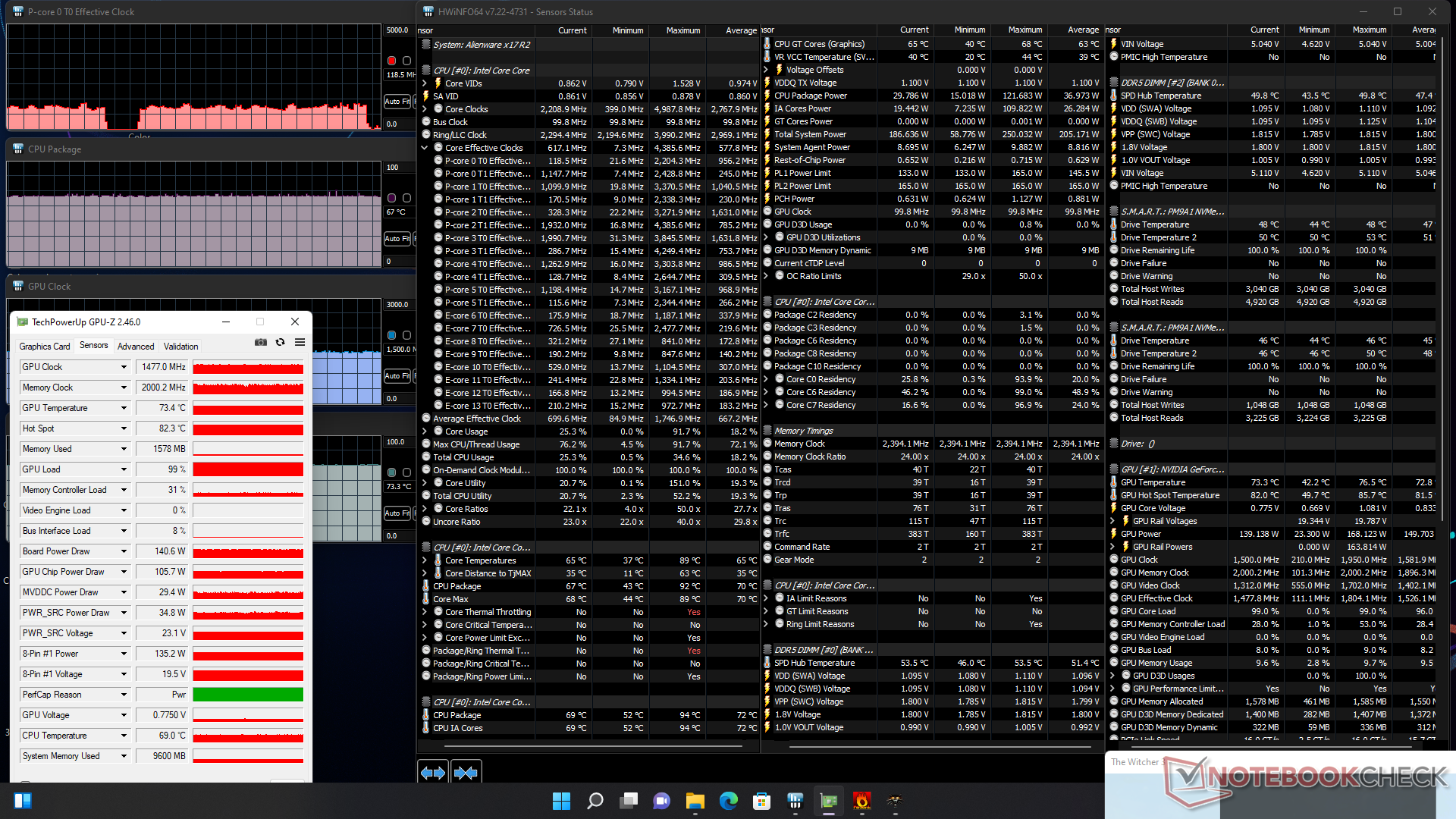This screenshot has width=1456, height=819.
Task: Click Auto Fit button in CPU Package graph
Action: [x=396, y=239]
